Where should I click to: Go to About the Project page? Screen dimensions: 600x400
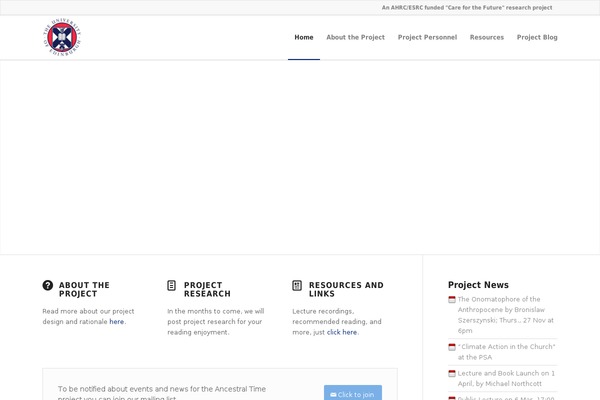pyautogui.click(x=355, y=37)
